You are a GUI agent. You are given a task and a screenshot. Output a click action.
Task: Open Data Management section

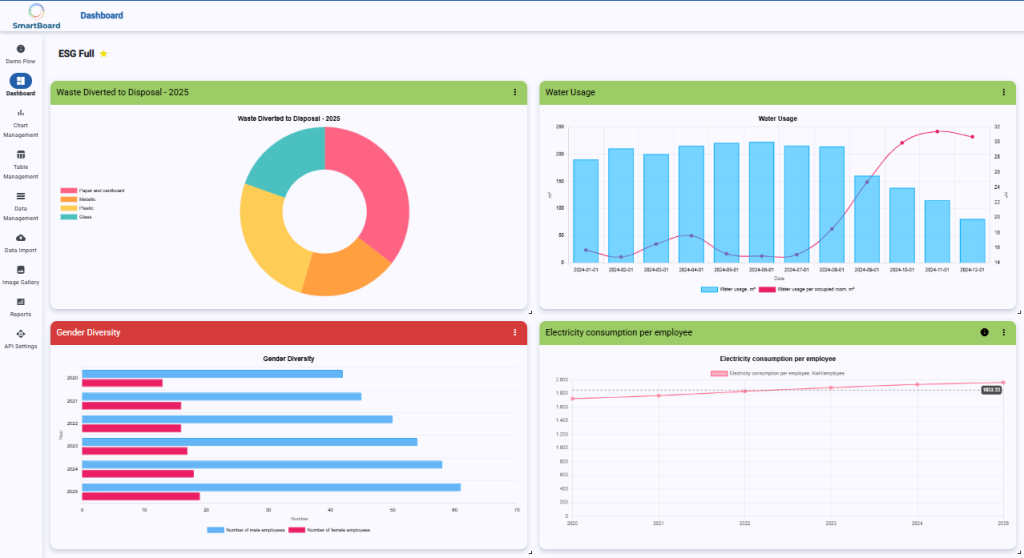point(21,196)
